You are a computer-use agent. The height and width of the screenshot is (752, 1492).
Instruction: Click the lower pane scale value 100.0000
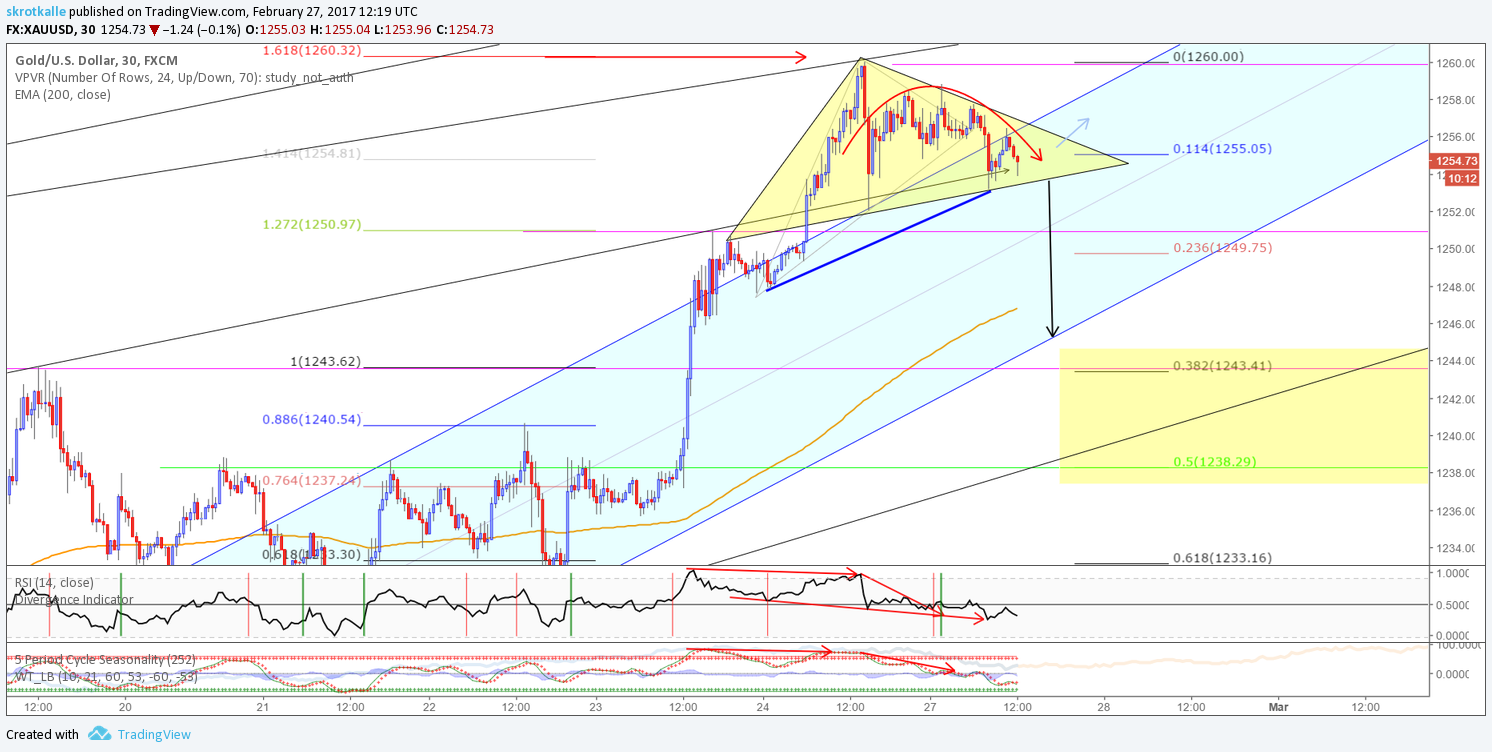tap(1458, 645)
